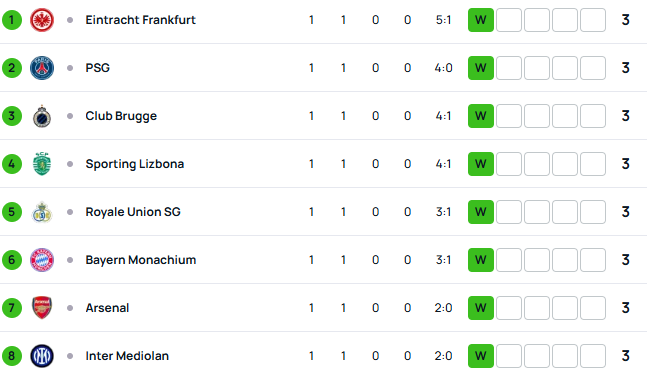Select the grey status dot beside Royale Union SG
The height and width of the screenshot is (374, 647).
pos(70,212)
